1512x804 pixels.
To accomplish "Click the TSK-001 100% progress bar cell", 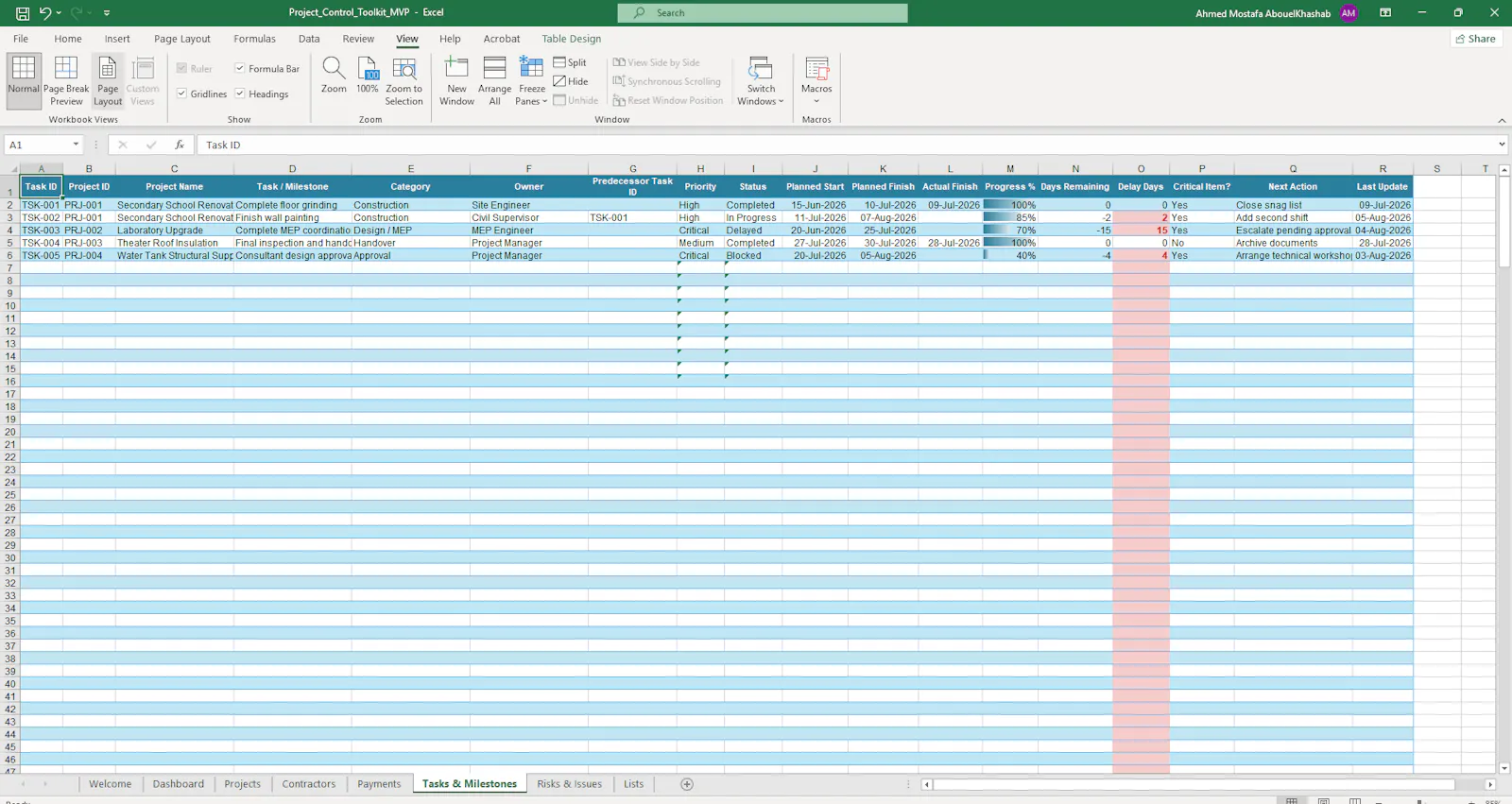I will 1010,205.
